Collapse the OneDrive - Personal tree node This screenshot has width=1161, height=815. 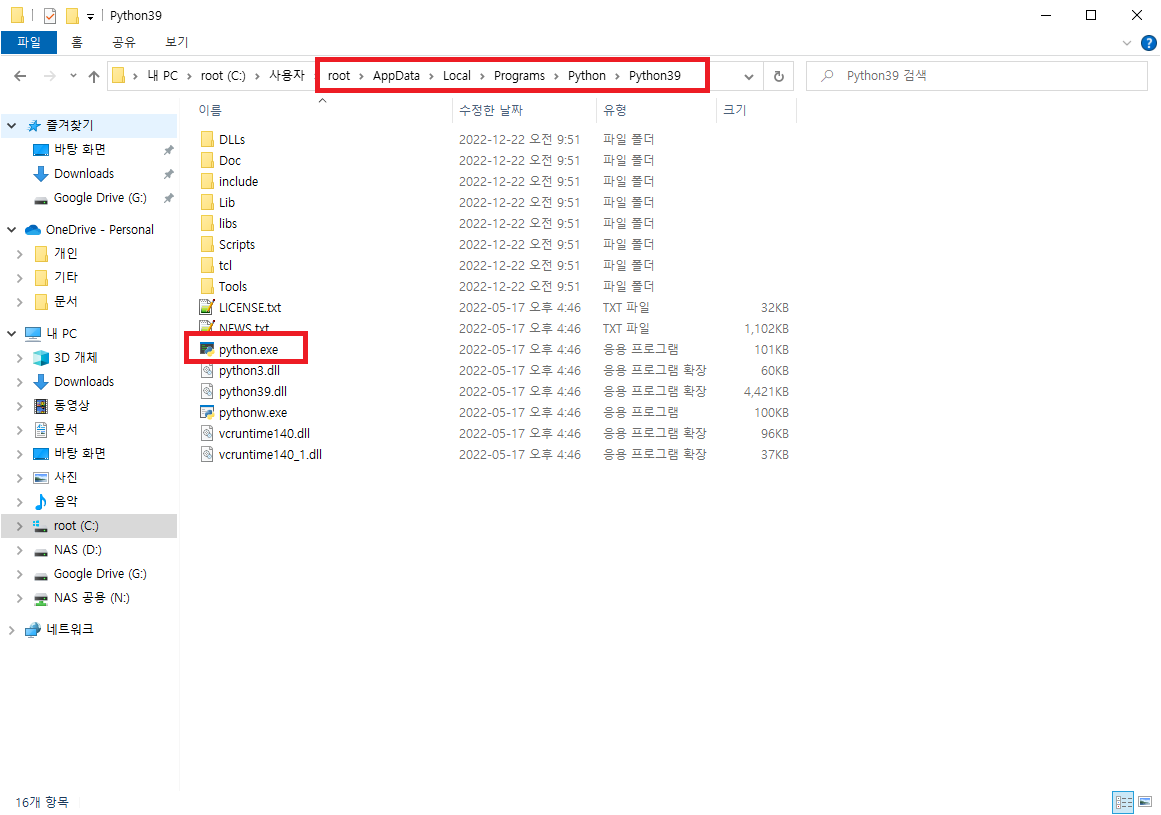tap(12, 229)
